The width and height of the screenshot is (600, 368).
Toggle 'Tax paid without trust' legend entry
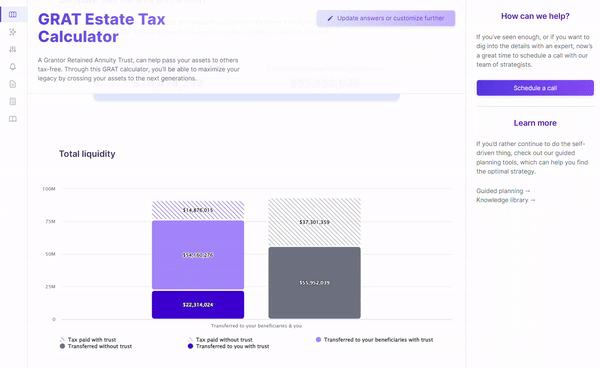220,340
